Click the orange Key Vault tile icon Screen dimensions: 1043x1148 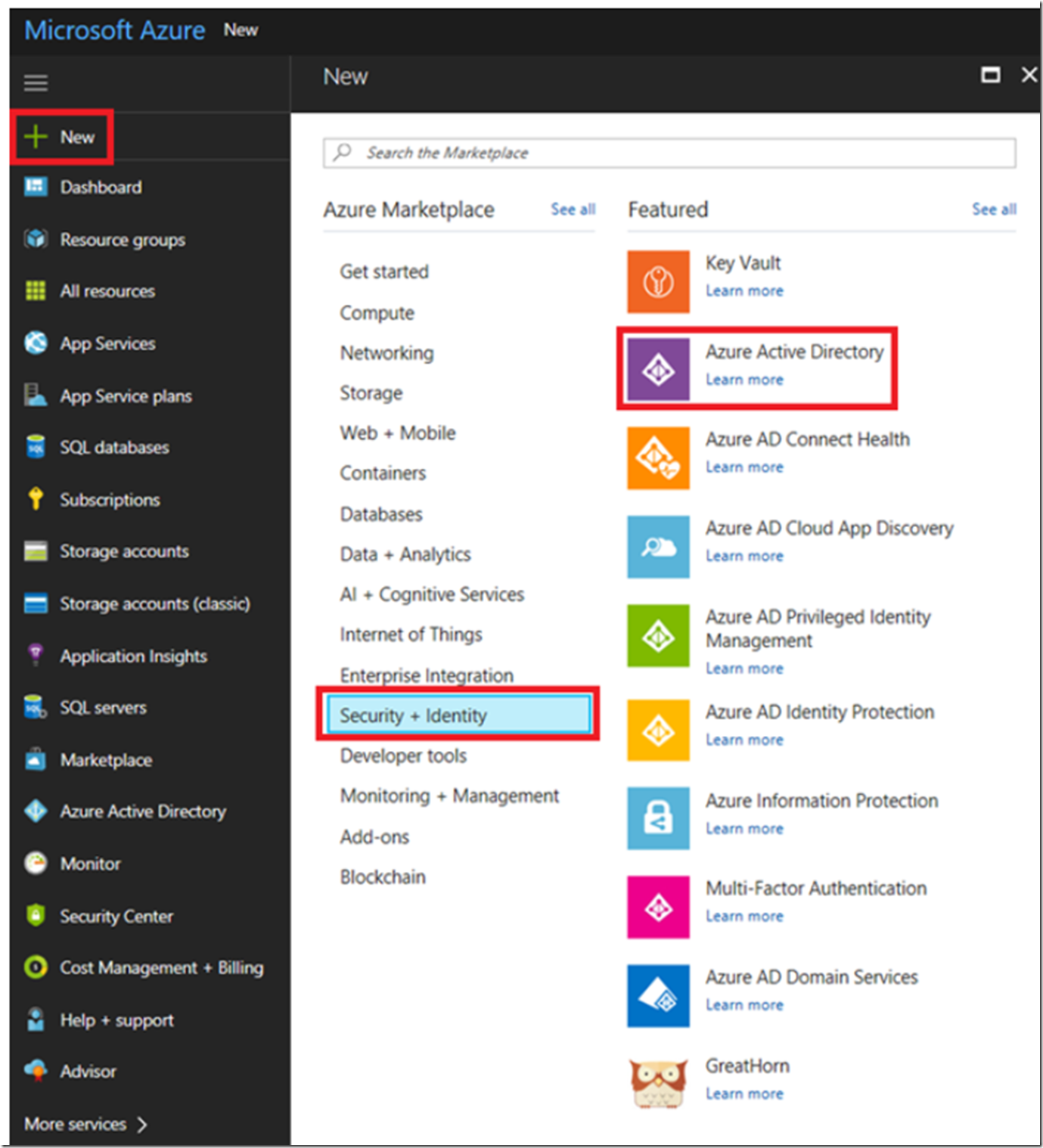658,282
